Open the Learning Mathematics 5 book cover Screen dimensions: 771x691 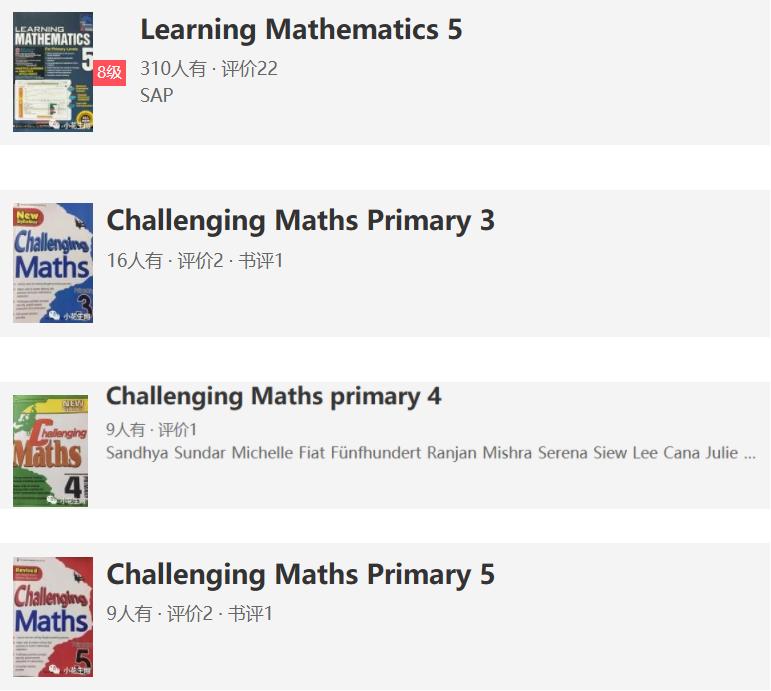(x=52, y=72)
